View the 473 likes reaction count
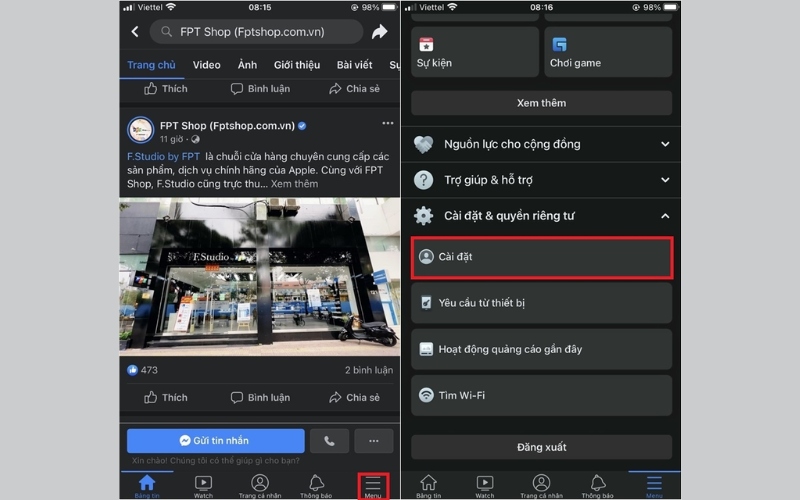 [142, 370]
